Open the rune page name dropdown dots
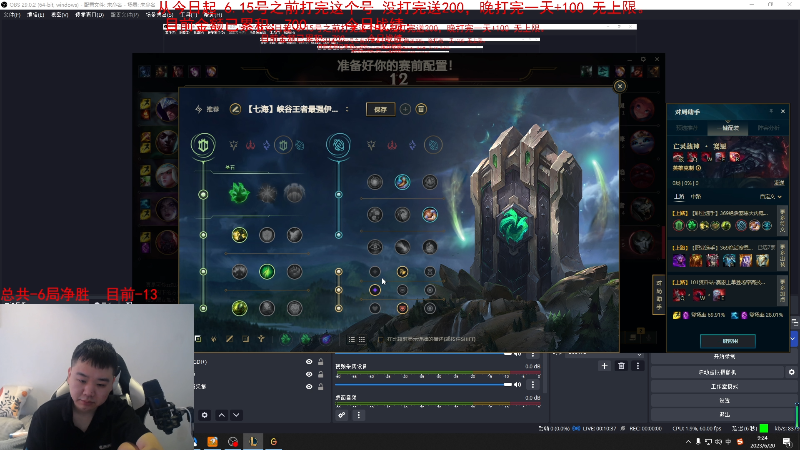Image resolution: width=800 pixels, height=450 pixels. tap(347, 109)
